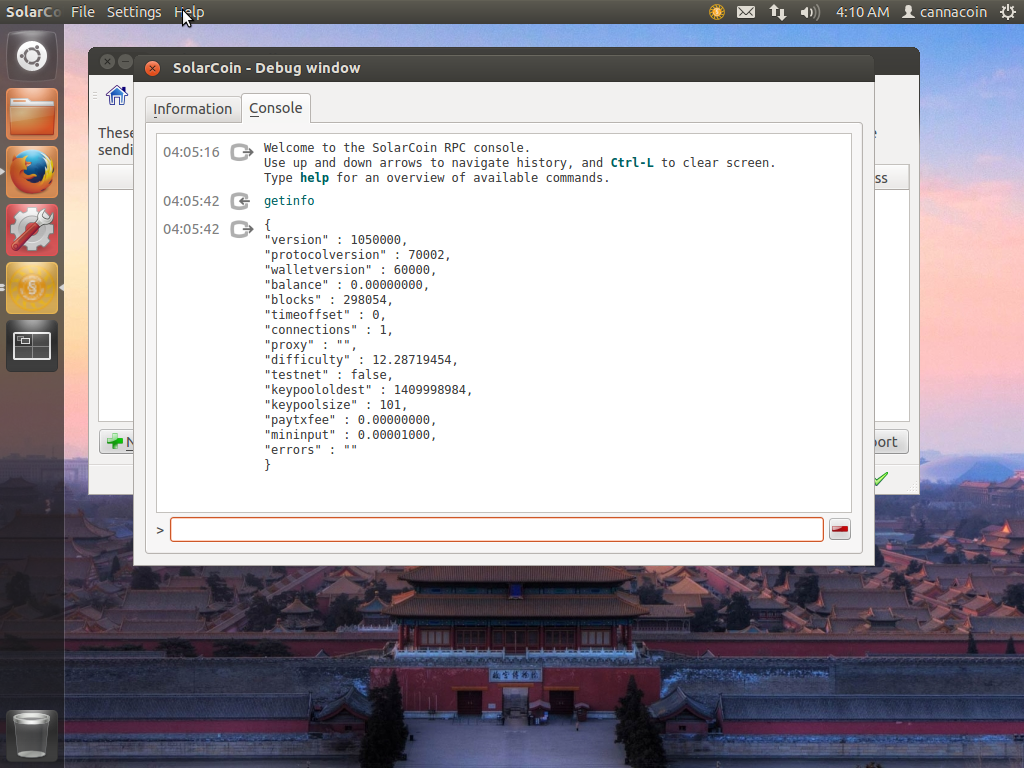The height and width of the screenshot is (768, 1024).
Task: Click the "errors" : "" line
Action: point(311,451)
